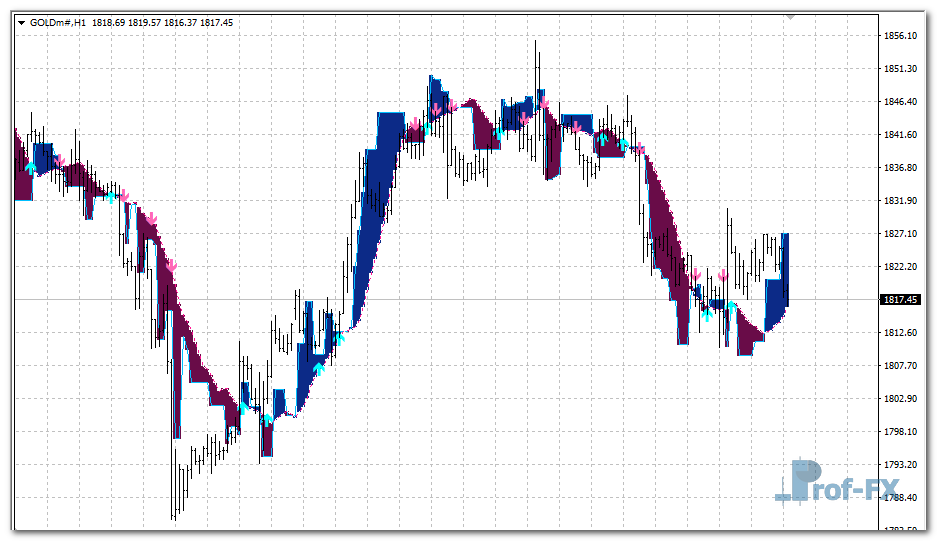Click the cyan up arrow at the base of the large blue rally band
Screen dimensions: 937x541
(339, 338)
